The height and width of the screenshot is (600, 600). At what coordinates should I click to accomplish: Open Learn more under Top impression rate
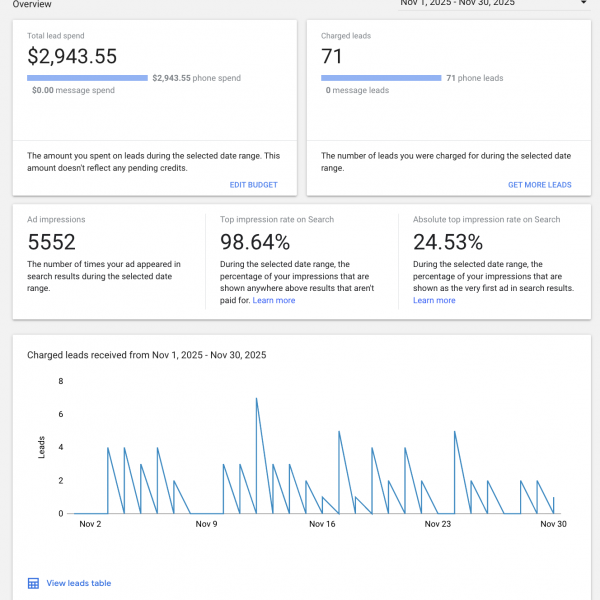click(274, 300)
